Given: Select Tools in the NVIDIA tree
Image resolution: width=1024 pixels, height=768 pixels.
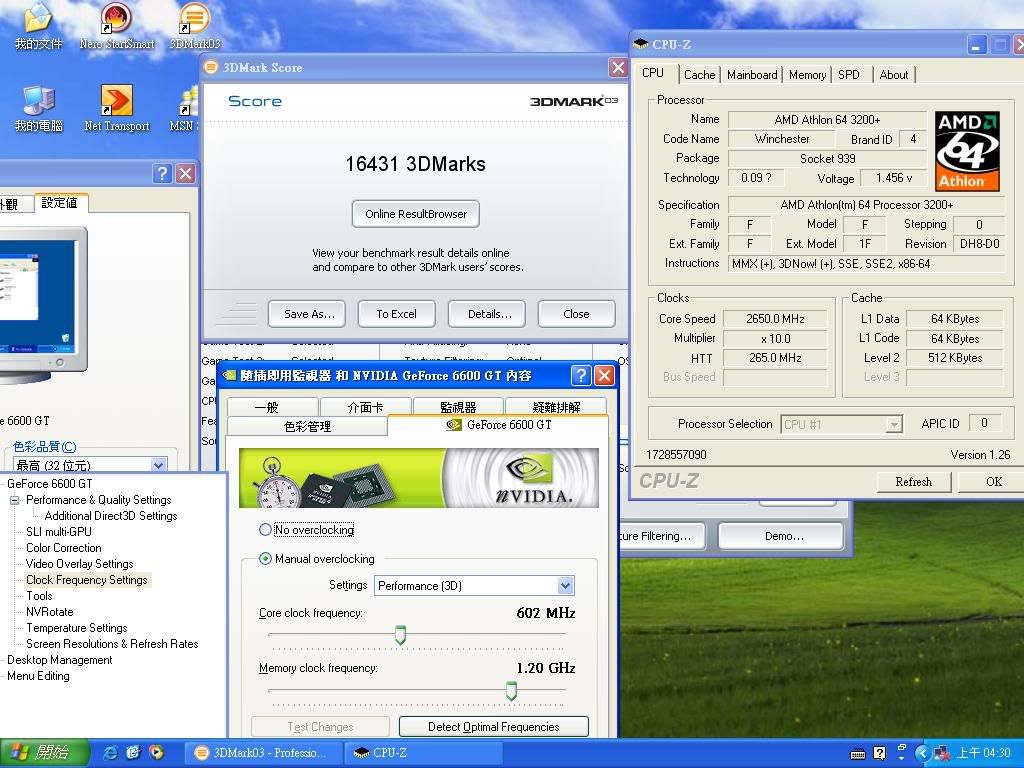Looking at the screenshot, I should tap(39, 596).
